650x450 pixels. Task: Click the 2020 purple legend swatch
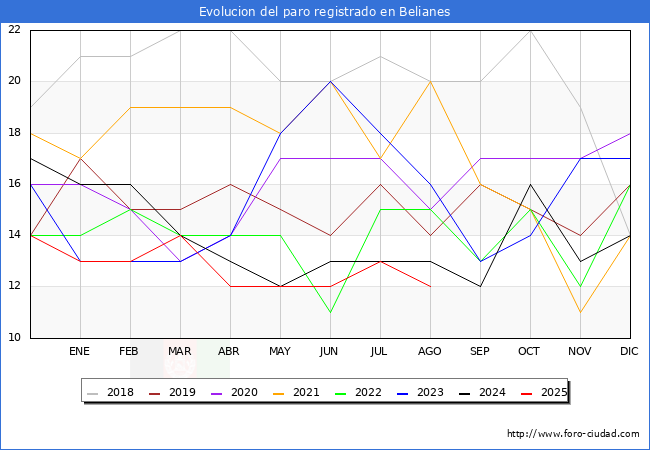[217, 393]
